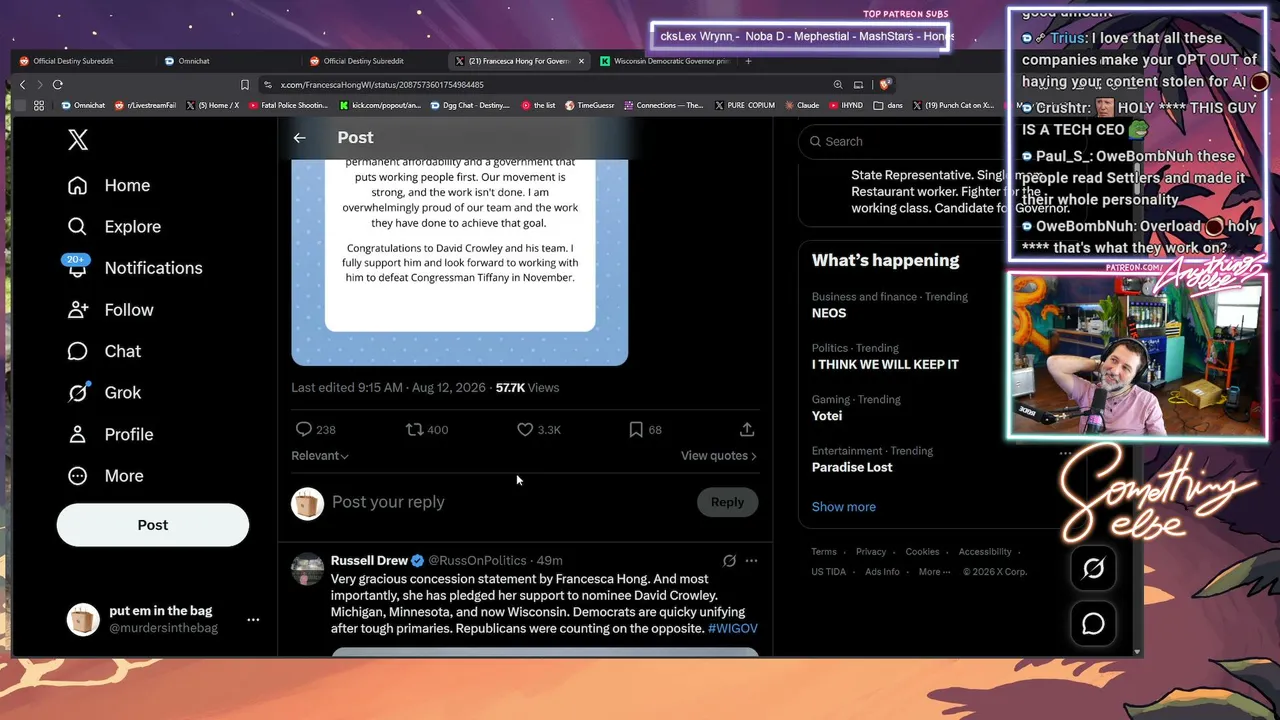Click the white Post button in sidebar
The width and height of the screenshot is (1280, 720).
[x=153, y=525]
